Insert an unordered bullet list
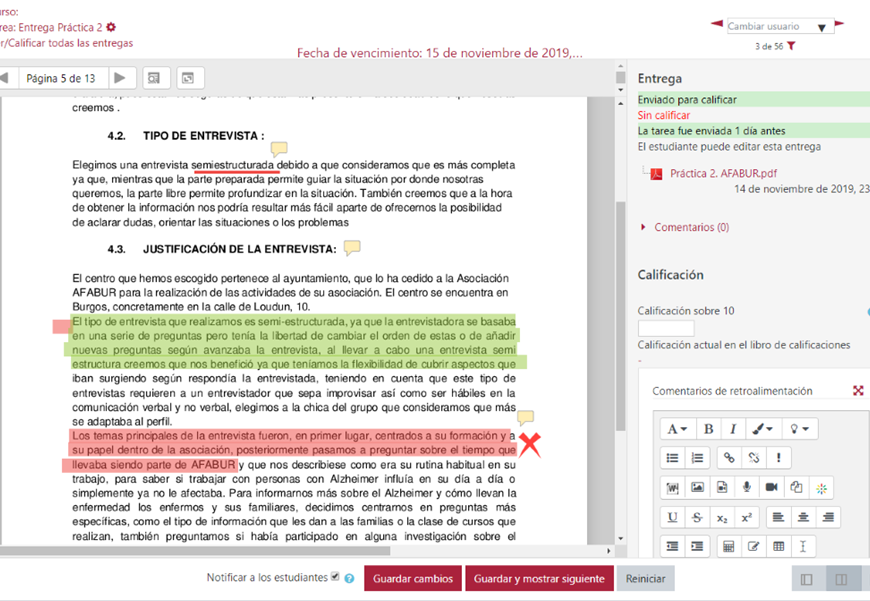 coord(672,458)
